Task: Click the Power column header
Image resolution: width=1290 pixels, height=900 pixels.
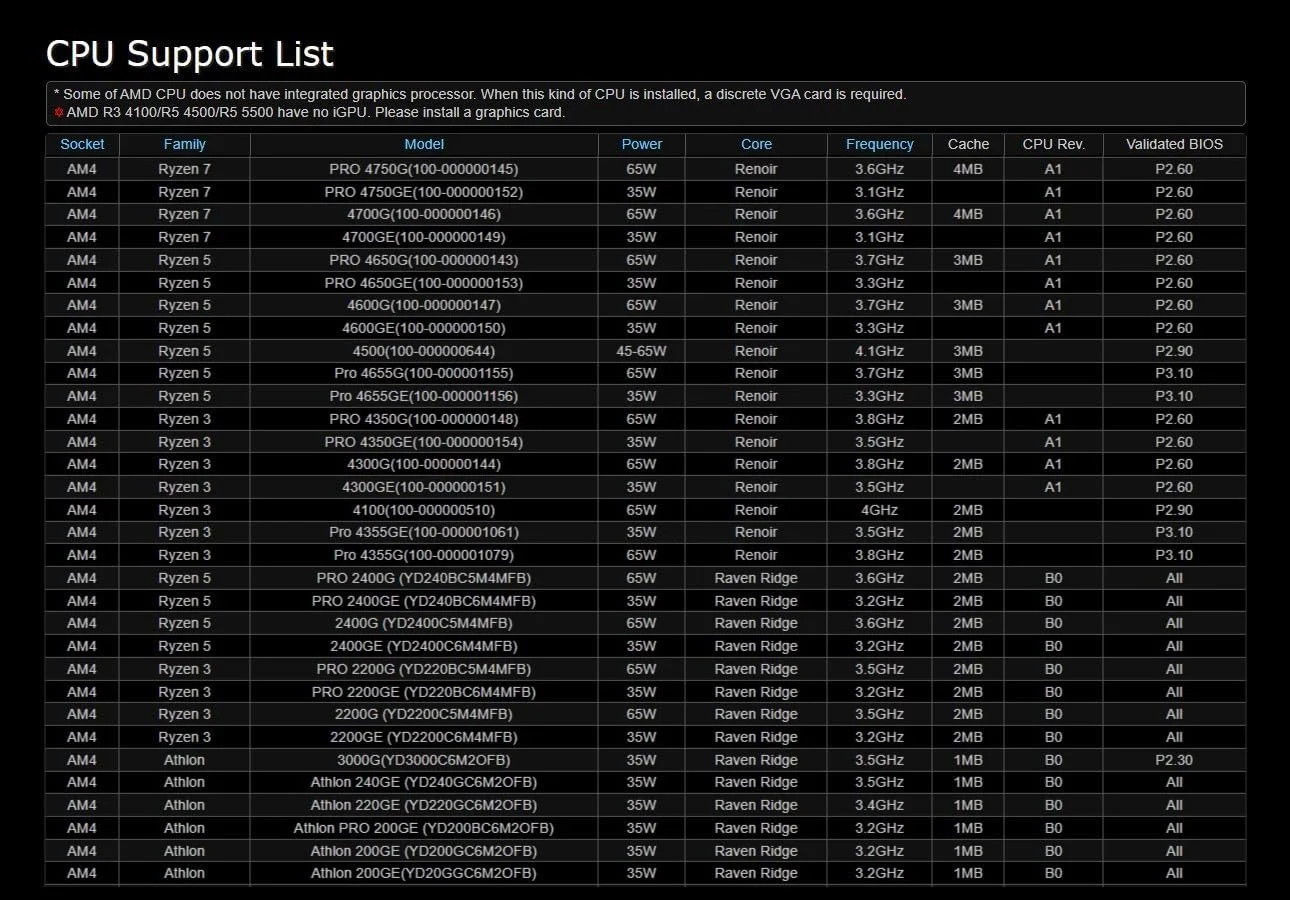Action: [x=641, y=144]
